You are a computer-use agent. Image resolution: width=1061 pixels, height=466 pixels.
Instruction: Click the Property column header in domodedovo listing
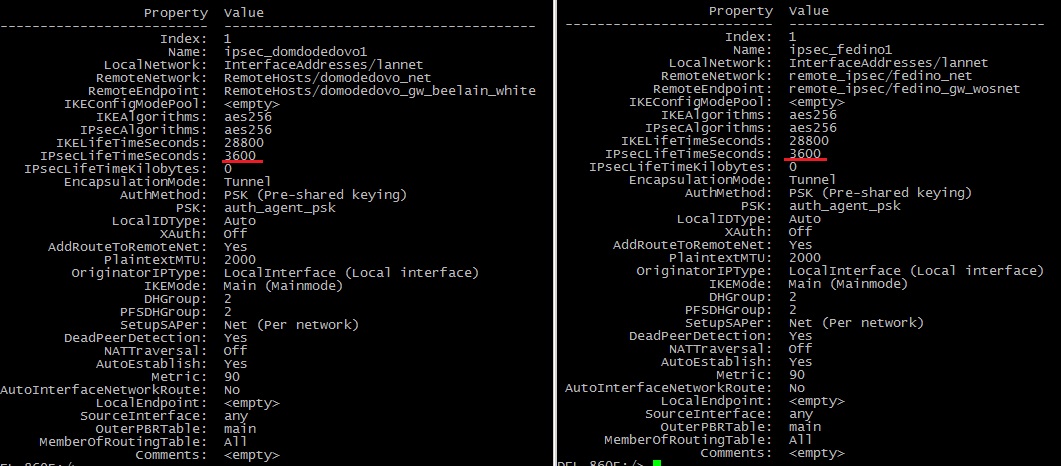176,13
